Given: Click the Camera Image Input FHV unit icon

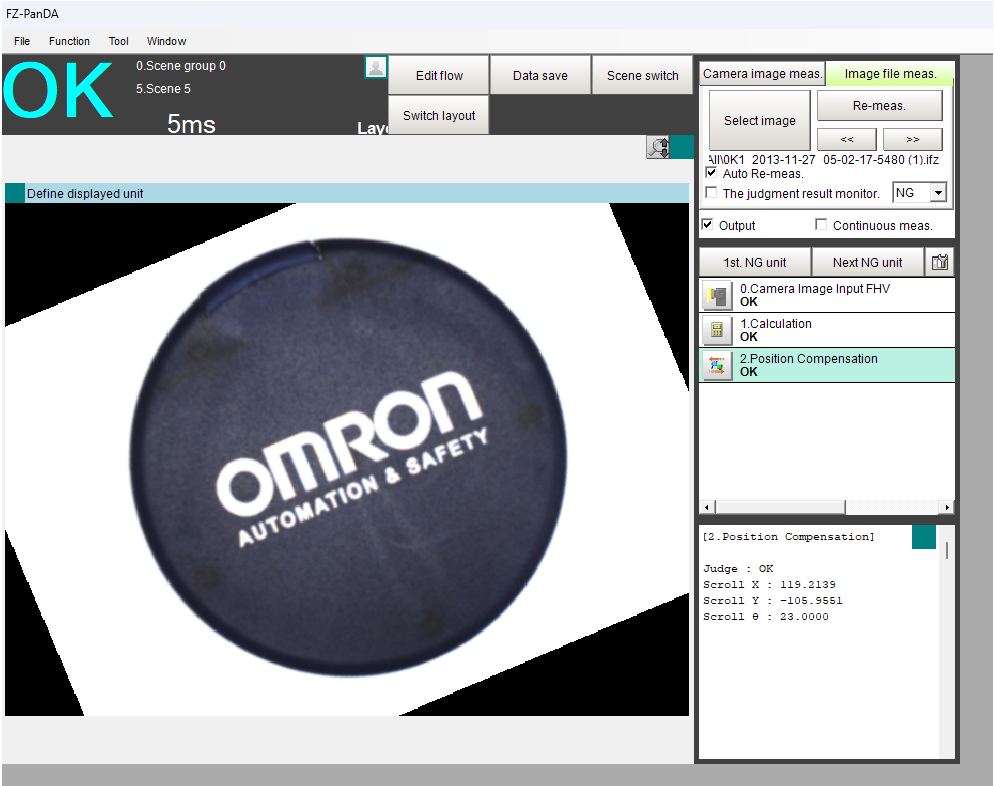Looking at the screenshot, I should (x=717, y=296).
